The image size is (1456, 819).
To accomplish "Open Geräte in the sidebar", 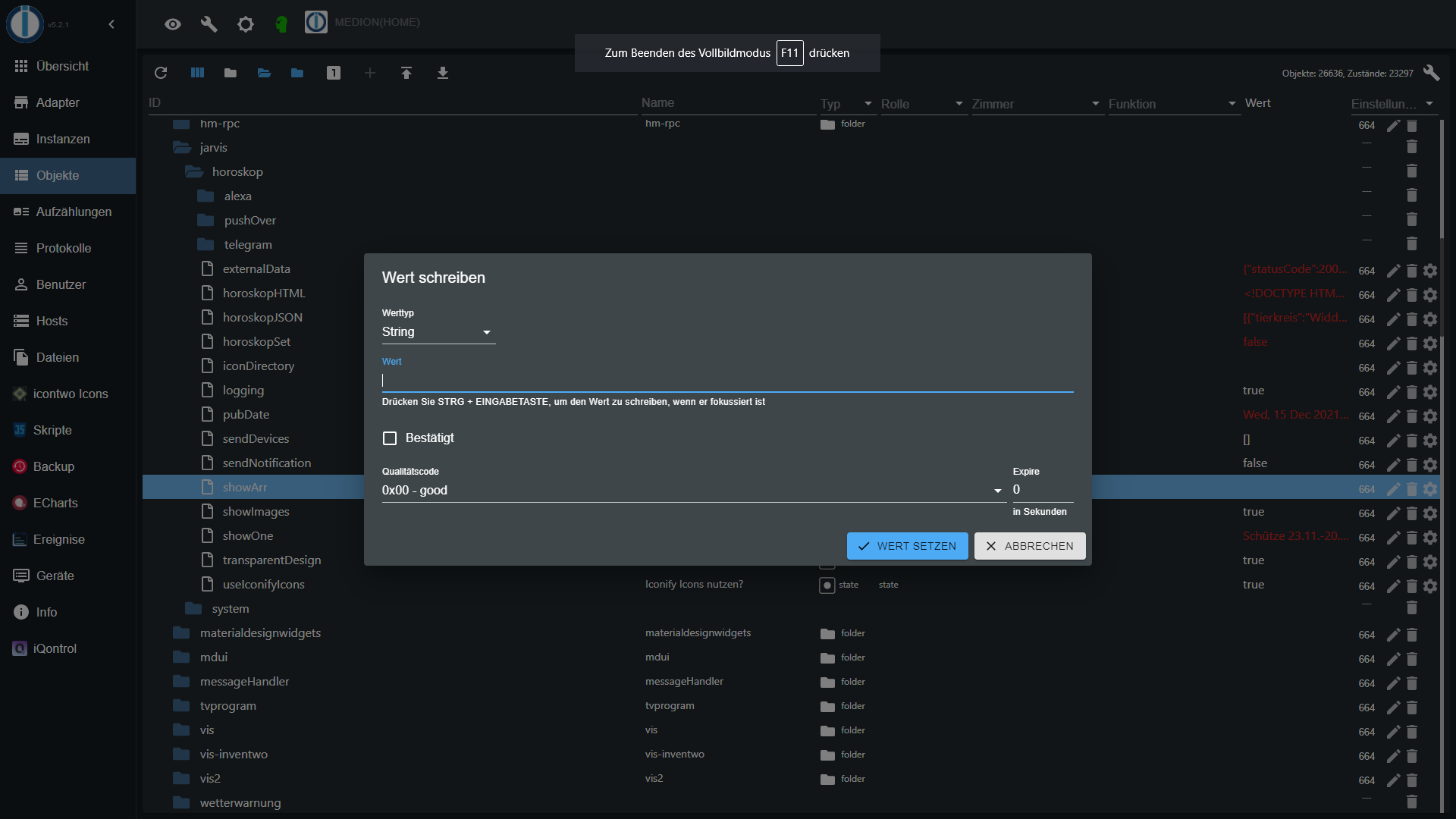I will point(68,576).
